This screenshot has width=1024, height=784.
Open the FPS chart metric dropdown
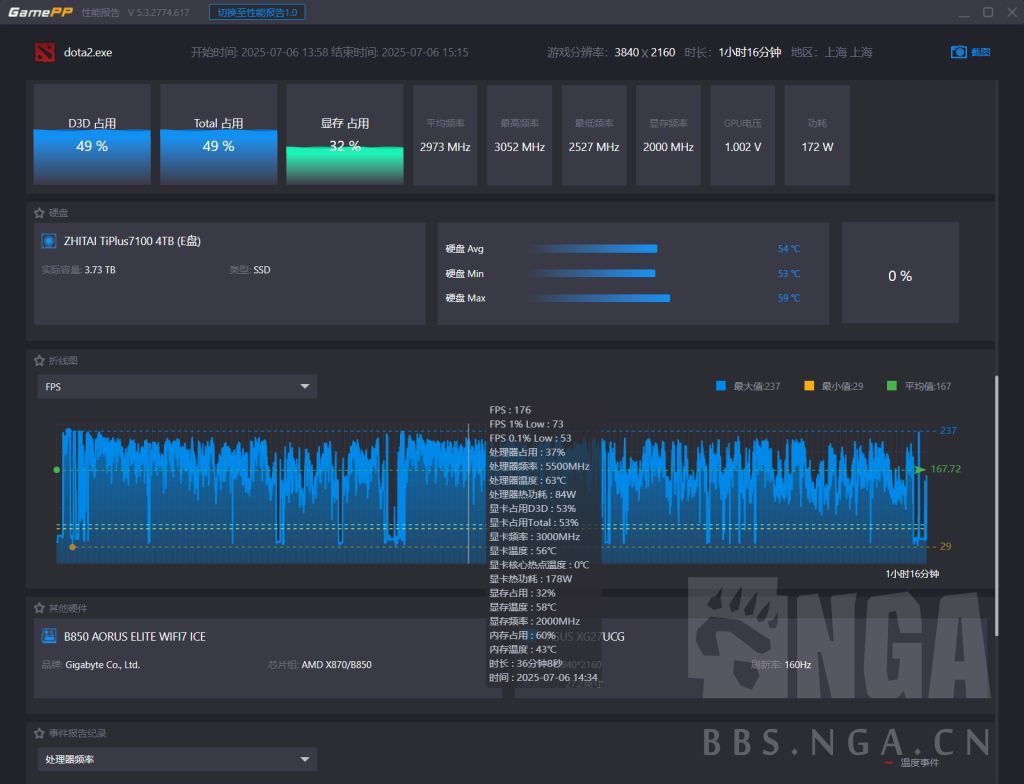pos(177,387)
